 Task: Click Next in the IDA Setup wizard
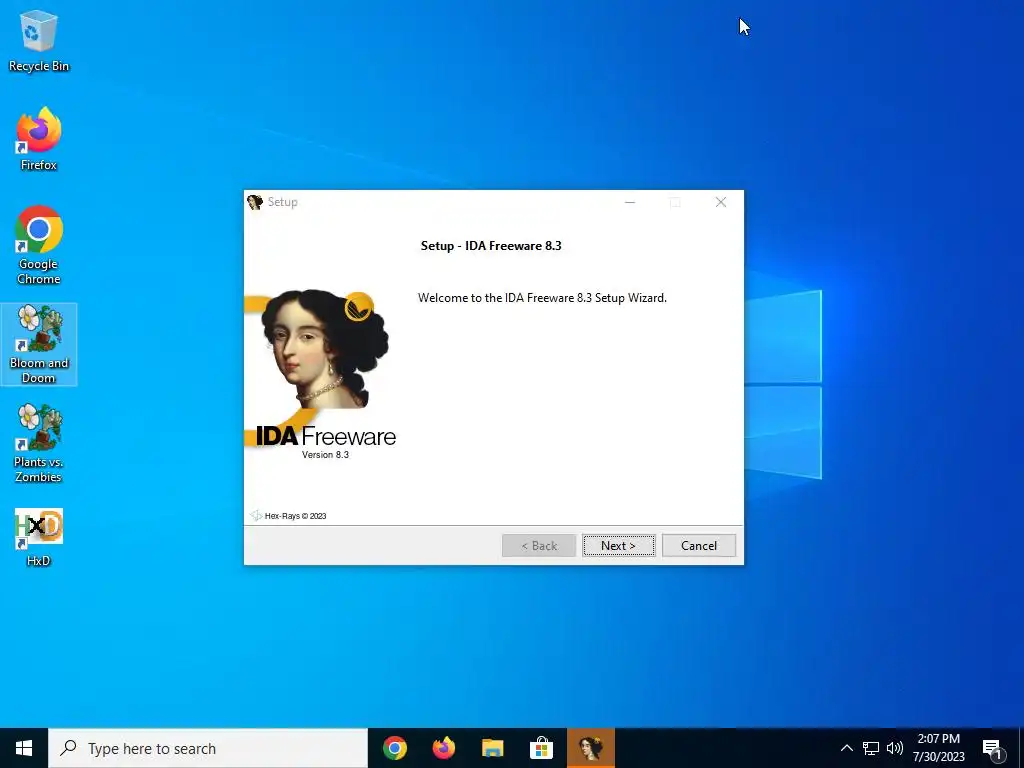(618, 545)
